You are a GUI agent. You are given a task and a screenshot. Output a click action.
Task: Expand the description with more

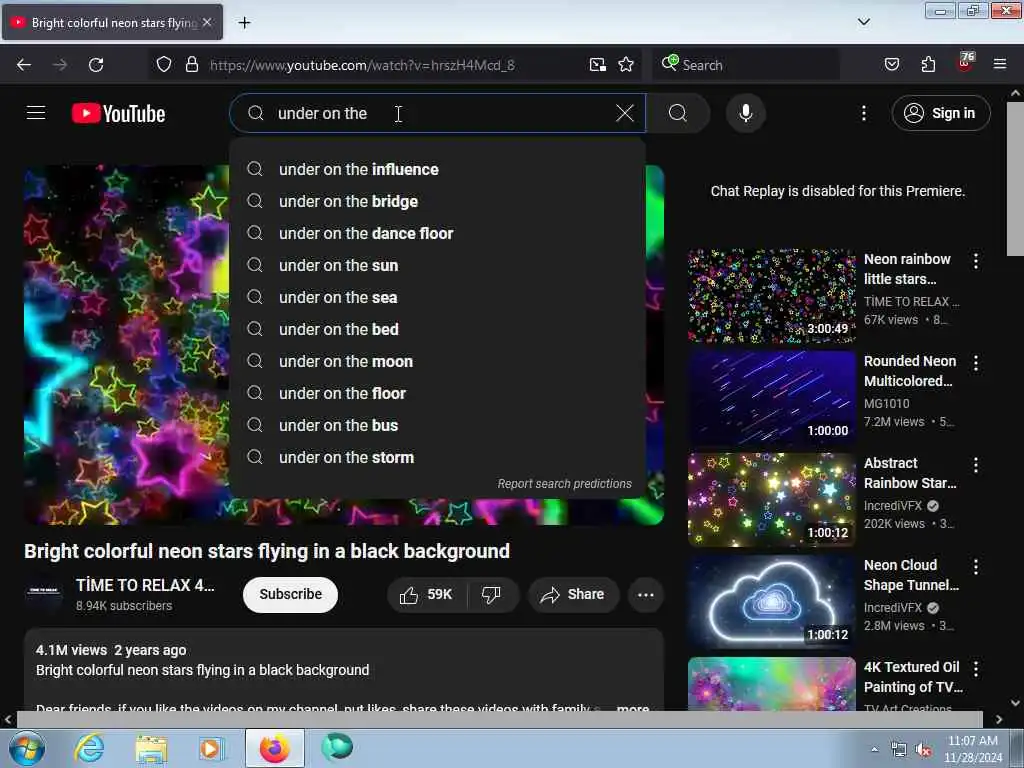pos(632,708)
